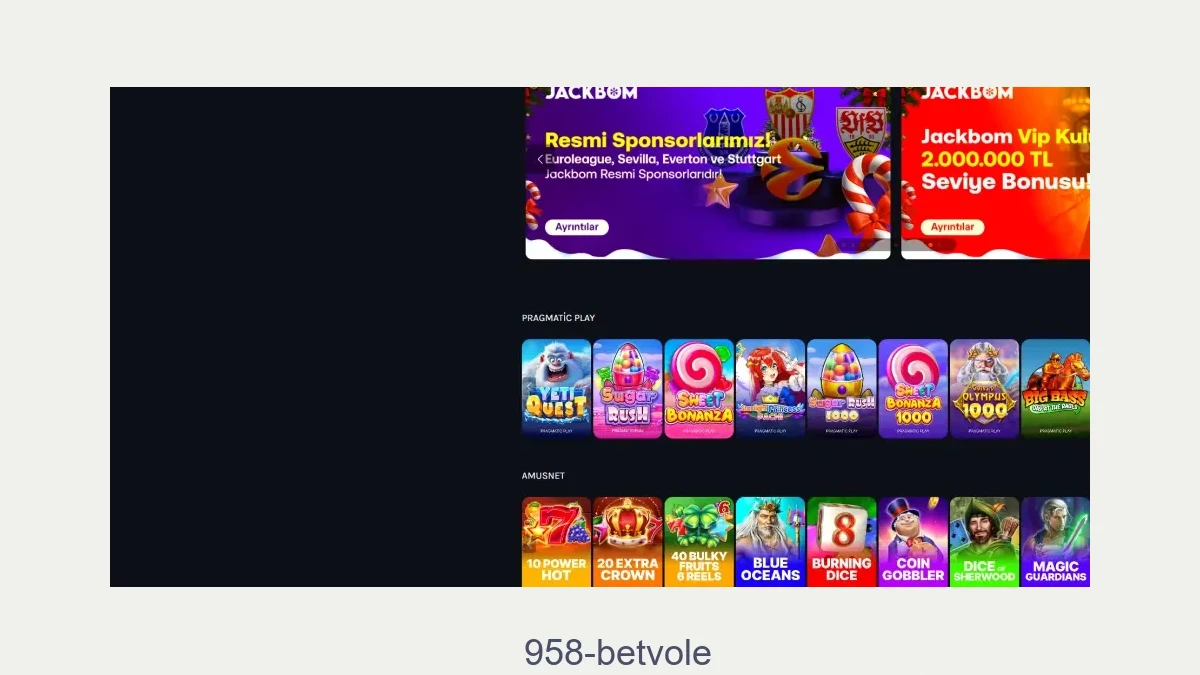Select the Sugar Rush 1000 game

click(x=842, y=389)
